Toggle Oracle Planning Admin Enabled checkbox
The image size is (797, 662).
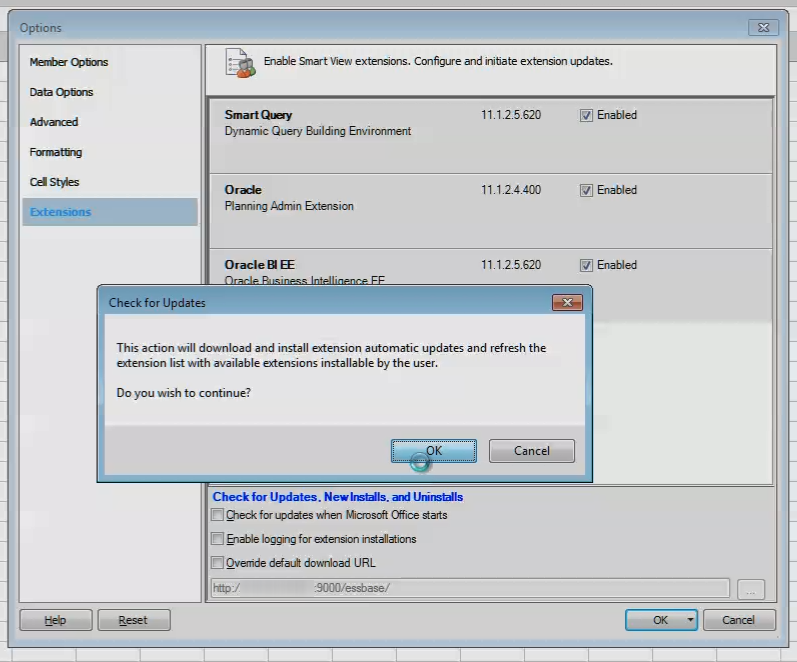point(586,190)
